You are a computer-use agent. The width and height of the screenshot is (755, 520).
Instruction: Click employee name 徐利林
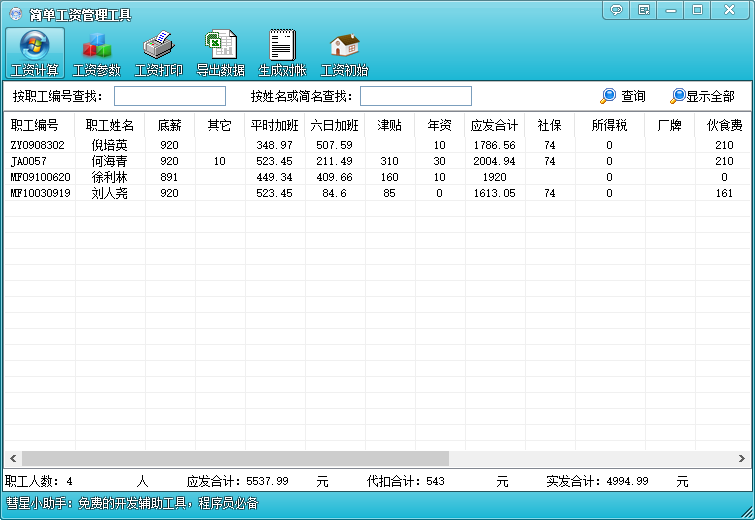click(x=110, y=177)
